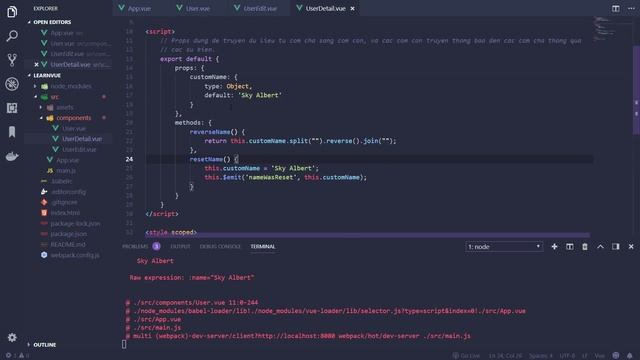This screenshot has width=640, height=360.
Task: Click the feedback smiley in status bar
Action: (616, 356)
